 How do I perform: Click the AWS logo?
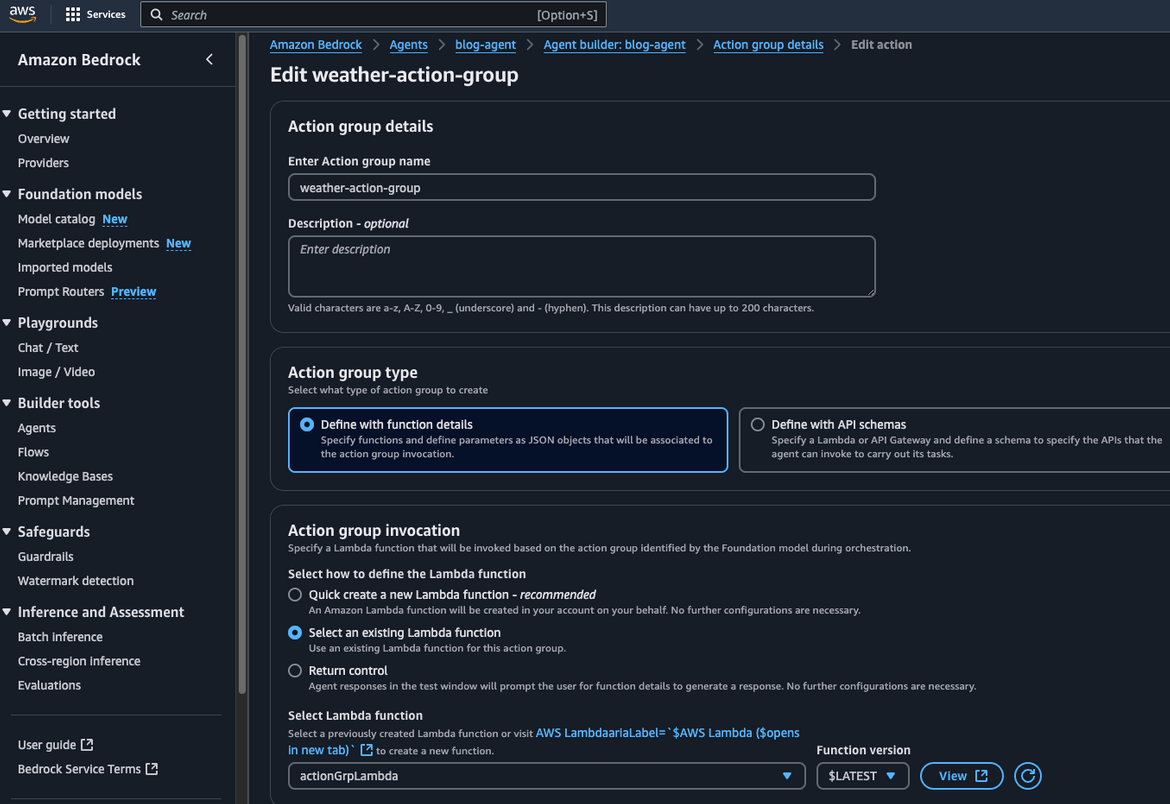click(x=22, y=14)
